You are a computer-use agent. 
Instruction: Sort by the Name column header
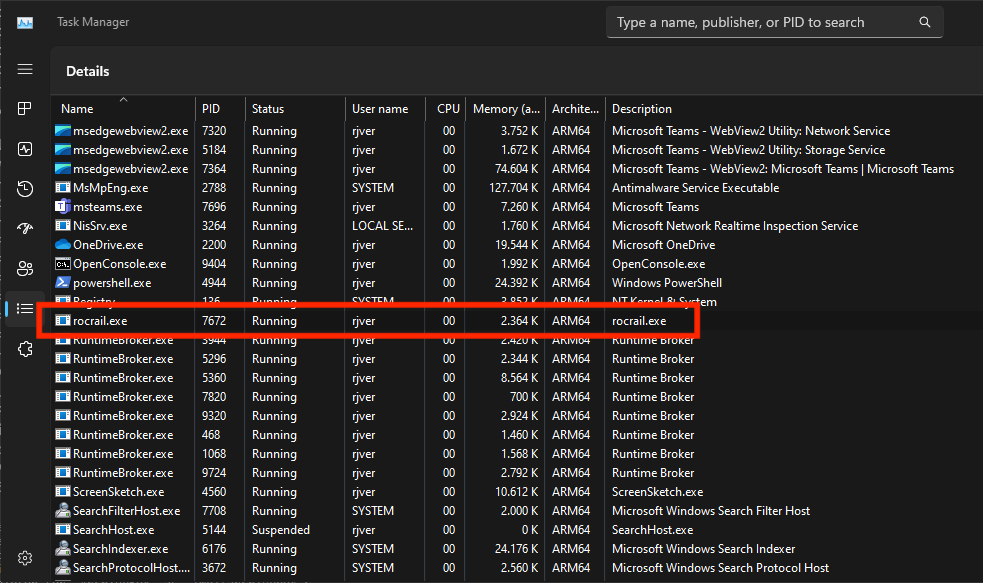point(77,109)
